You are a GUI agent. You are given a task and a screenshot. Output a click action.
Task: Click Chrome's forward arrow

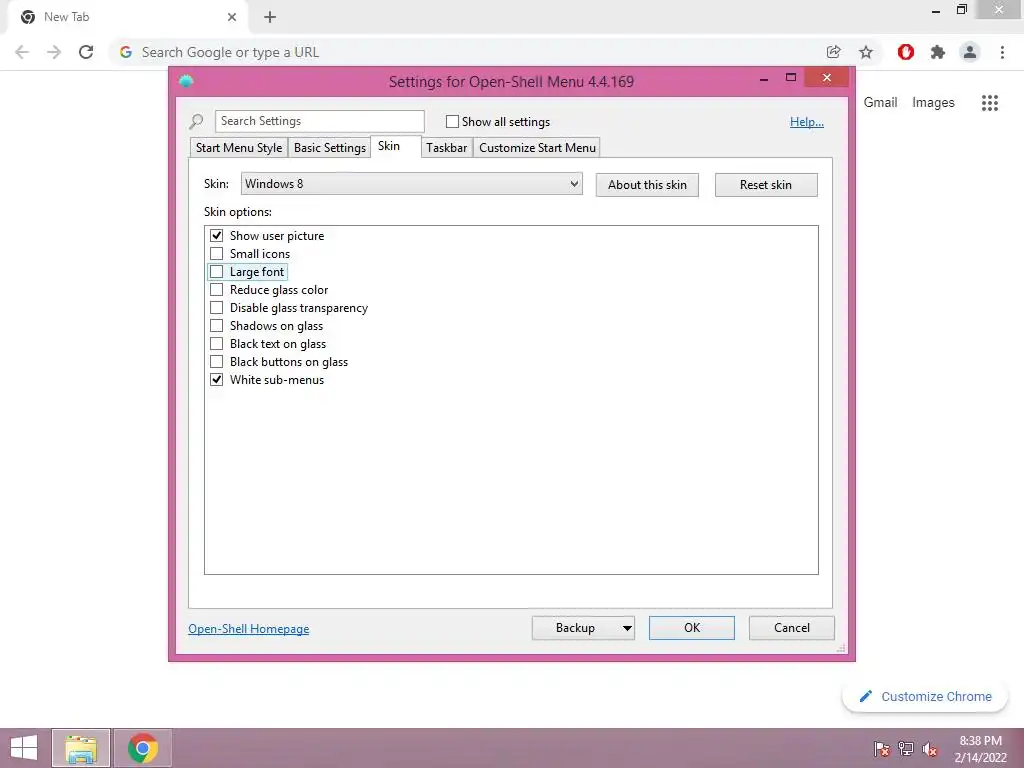(54, 52)
